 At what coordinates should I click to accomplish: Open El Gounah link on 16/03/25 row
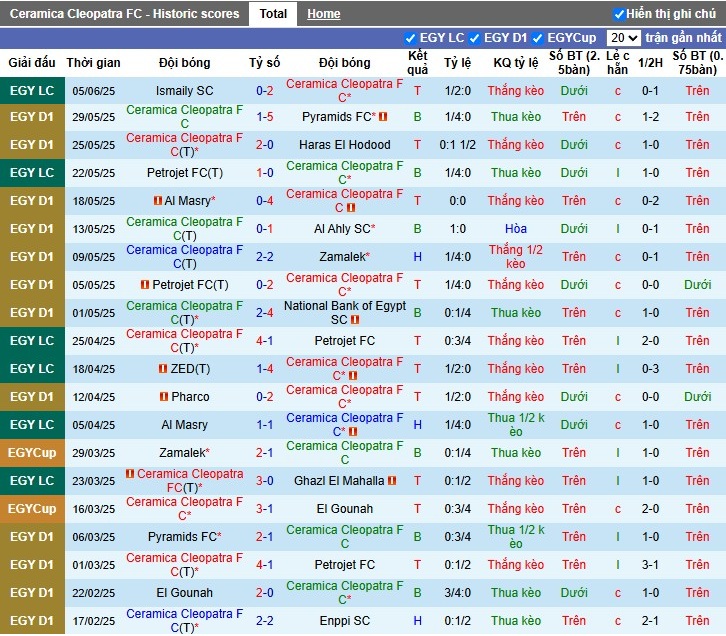344,509
